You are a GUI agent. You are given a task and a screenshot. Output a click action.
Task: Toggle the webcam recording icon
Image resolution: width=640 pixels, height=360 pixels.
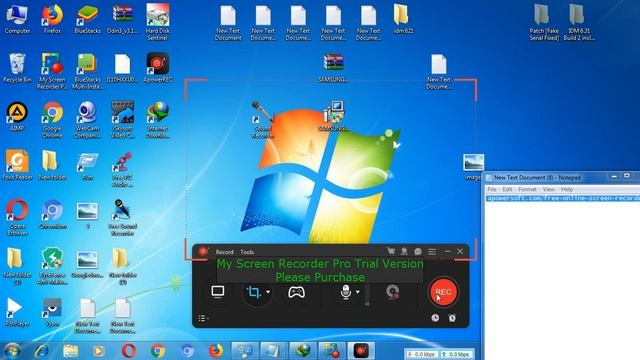coord(393,292)
